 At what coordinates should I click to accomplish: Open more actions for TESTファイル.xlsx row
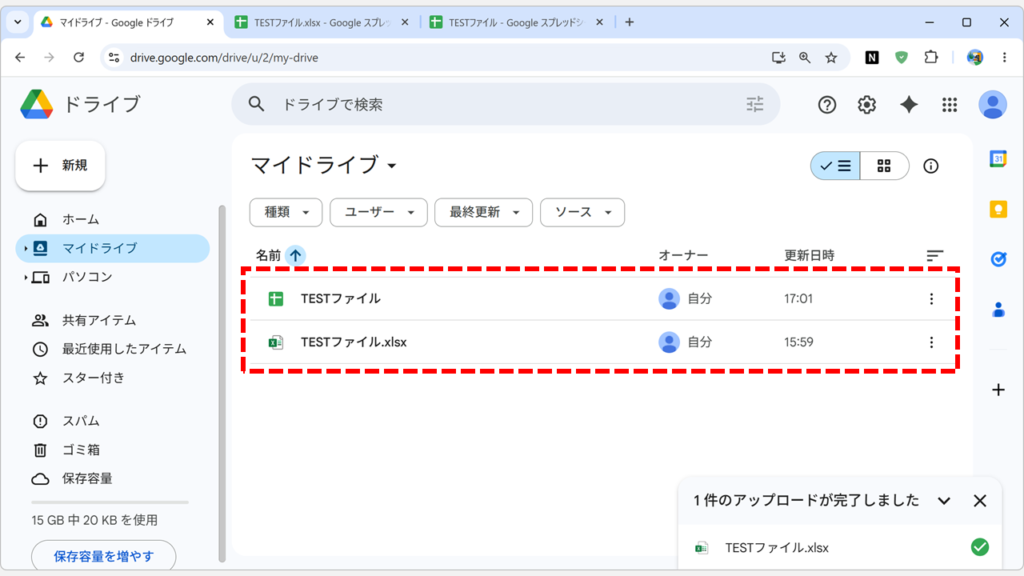(x=931, y=342)
